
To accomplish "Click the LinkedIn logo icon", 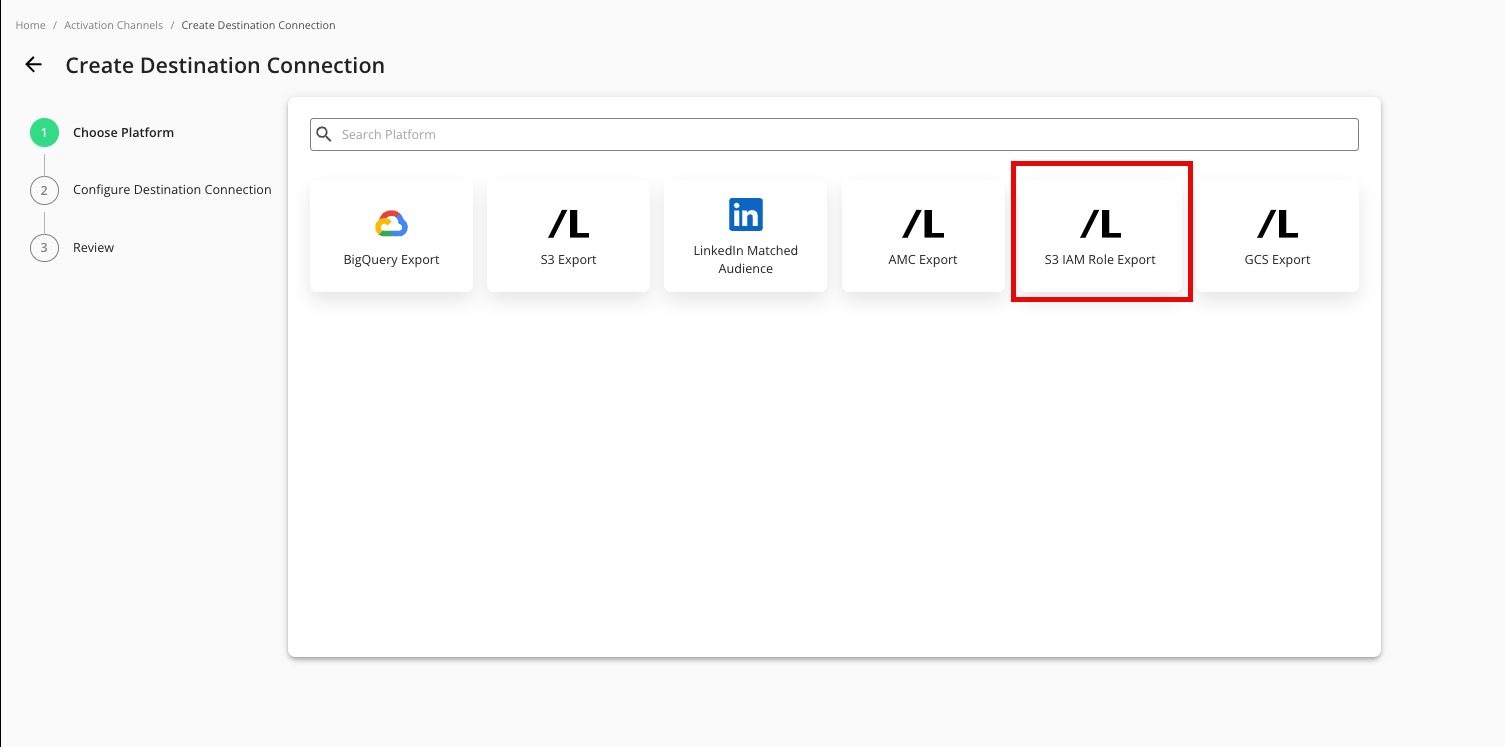I will tap(745, 214).
